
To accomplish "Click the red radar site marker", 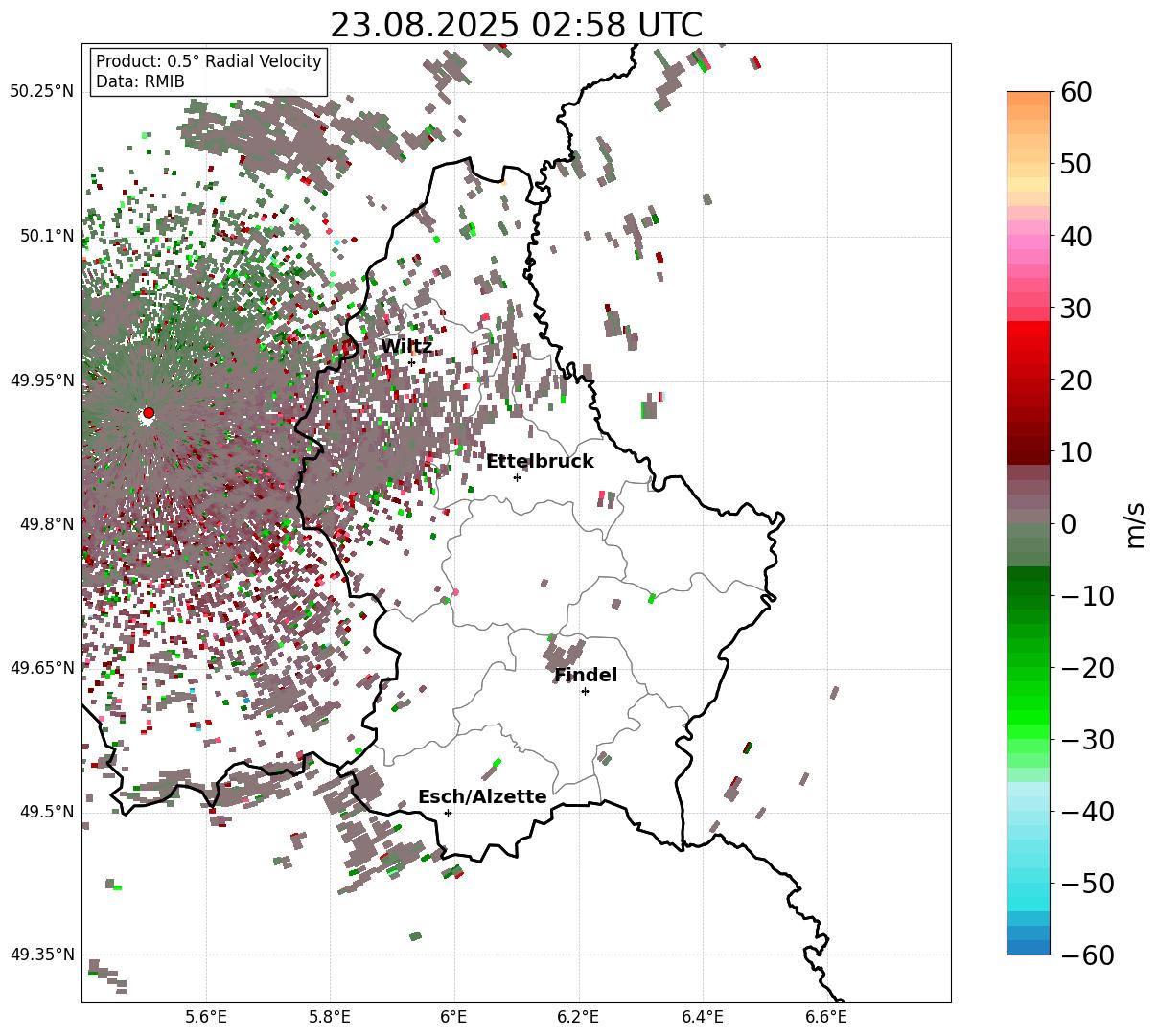I will coord(149,413).
